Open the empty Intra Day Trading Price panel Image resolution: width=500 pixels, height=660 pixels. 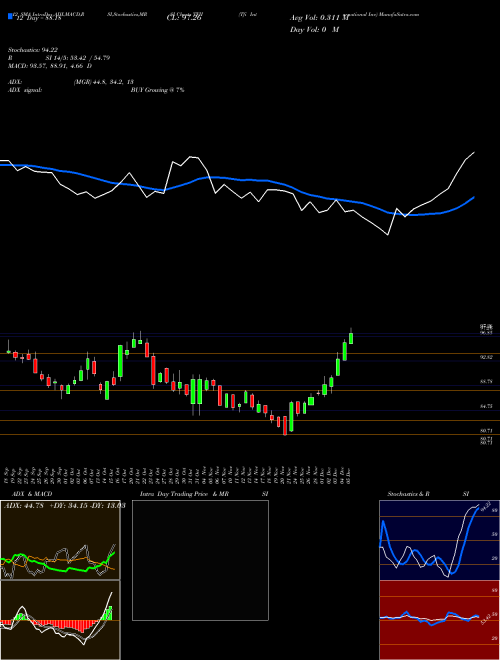(200, 560)
